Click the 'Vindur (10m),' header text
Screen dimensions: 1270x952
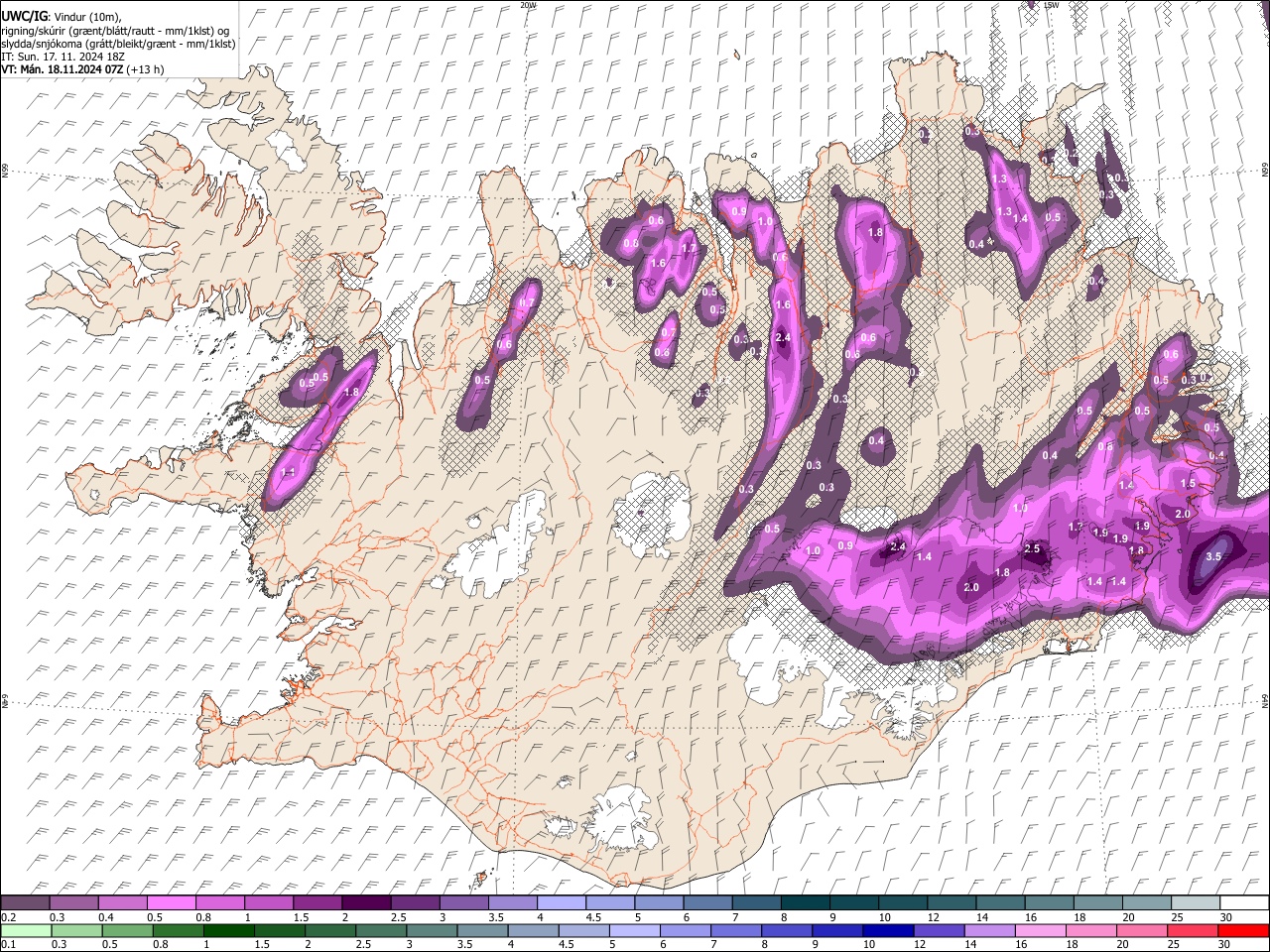pos(87,17)
